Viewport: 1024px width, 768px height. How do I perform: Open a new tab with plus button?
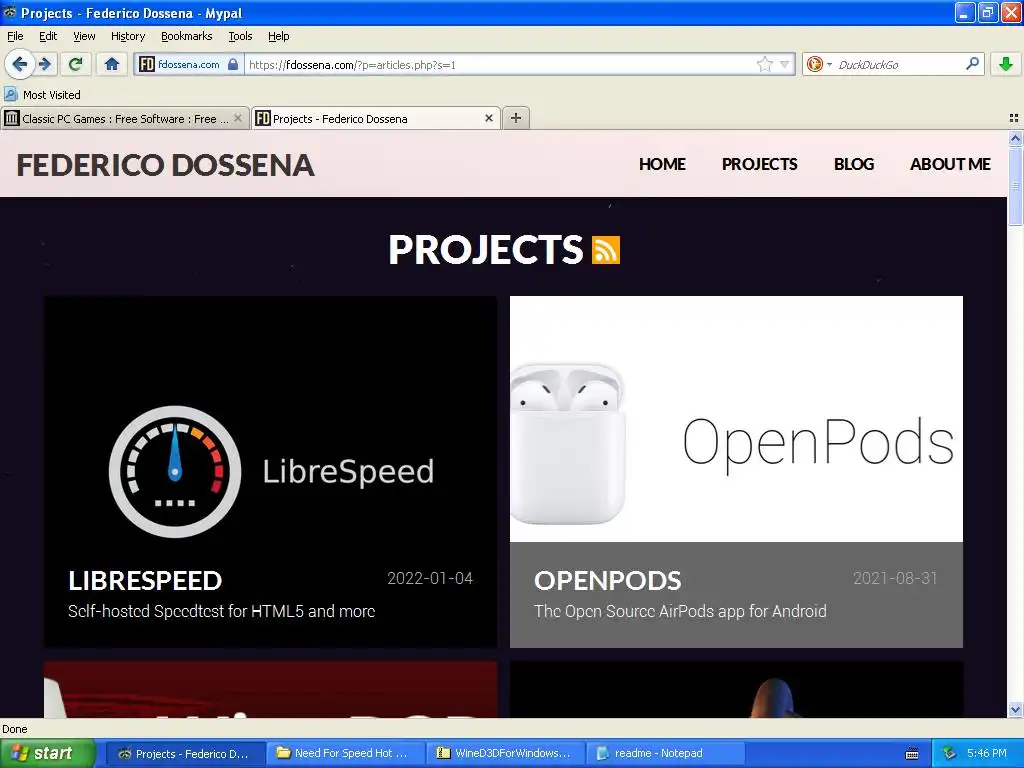pyautogui.click(x=516, y=118)
